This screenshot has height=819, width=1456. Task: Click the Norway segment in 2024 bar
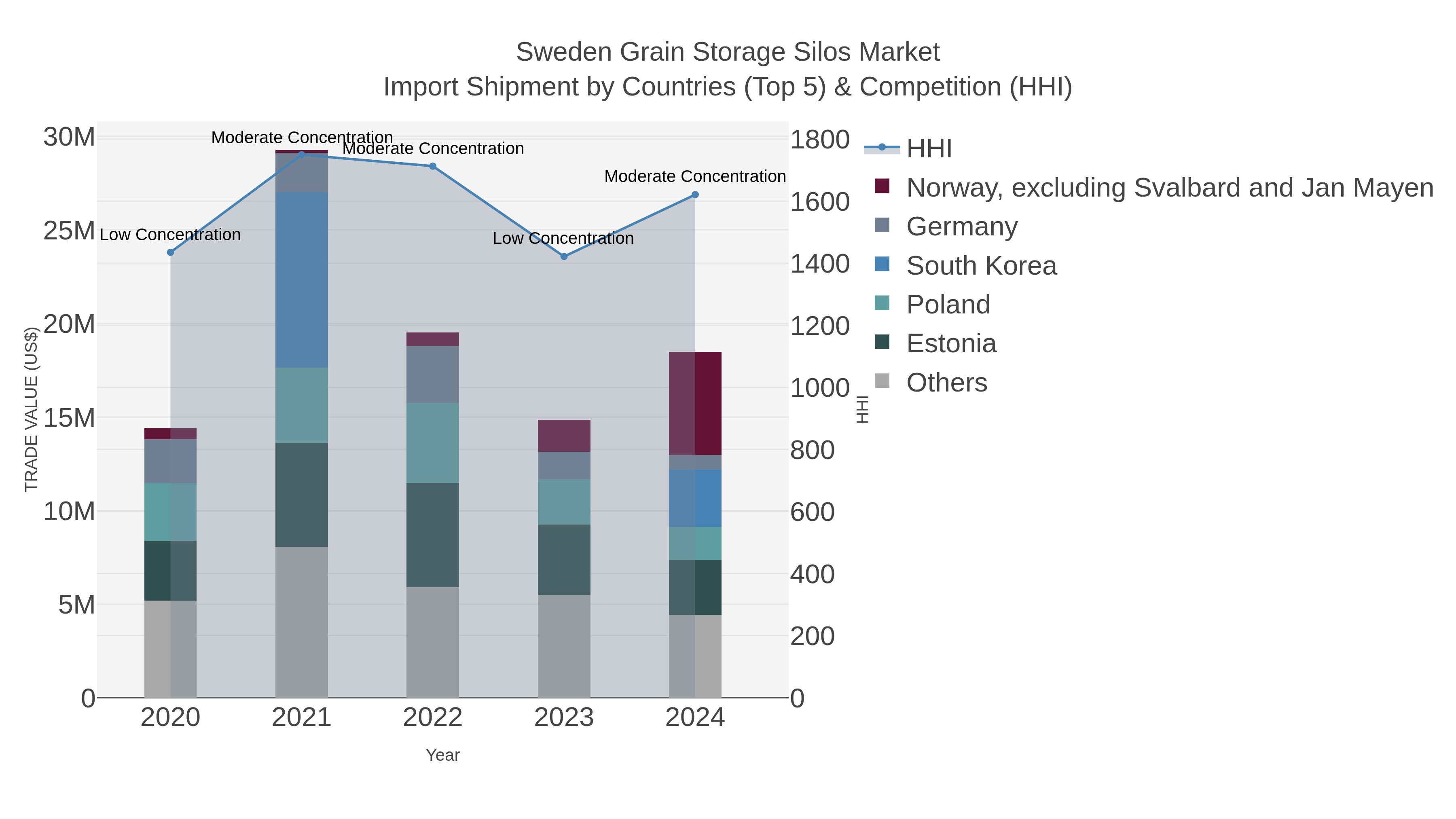coord(695,404)
